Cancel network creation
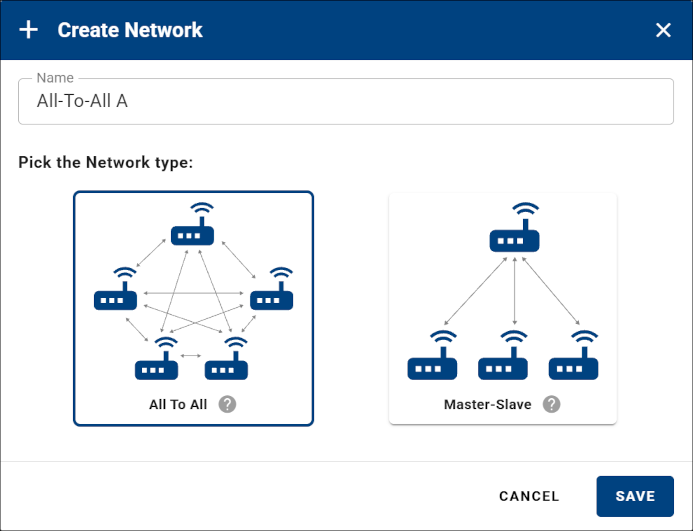This screenshot has height=531, width=693. [x=529, y=496]
